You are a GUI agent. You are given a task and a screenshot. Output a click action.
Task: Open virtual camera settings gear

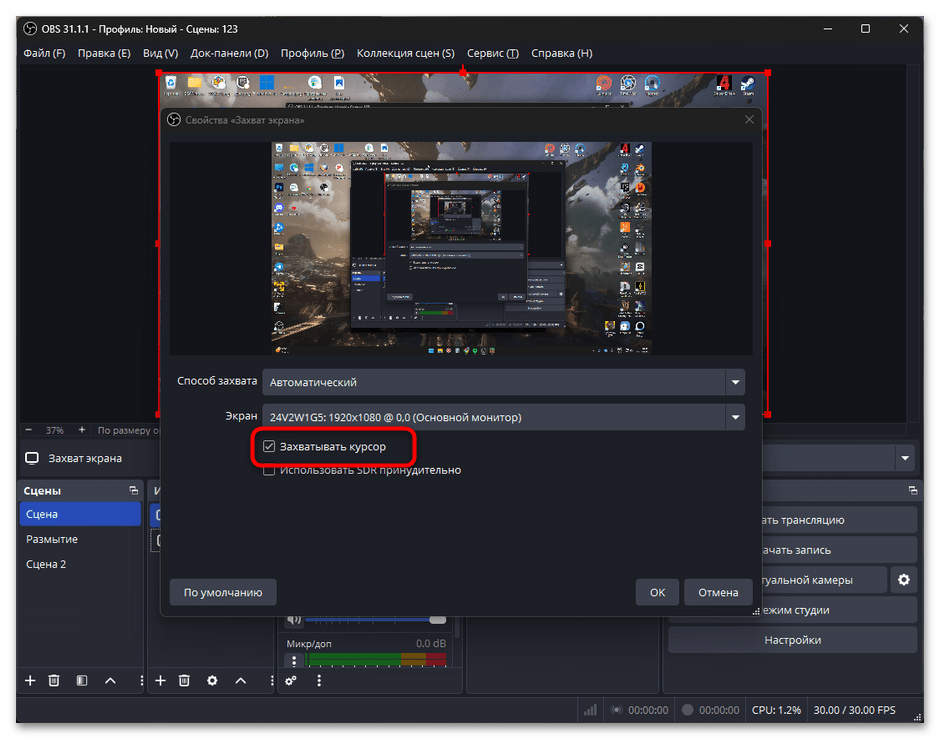[x=903, y=580]
